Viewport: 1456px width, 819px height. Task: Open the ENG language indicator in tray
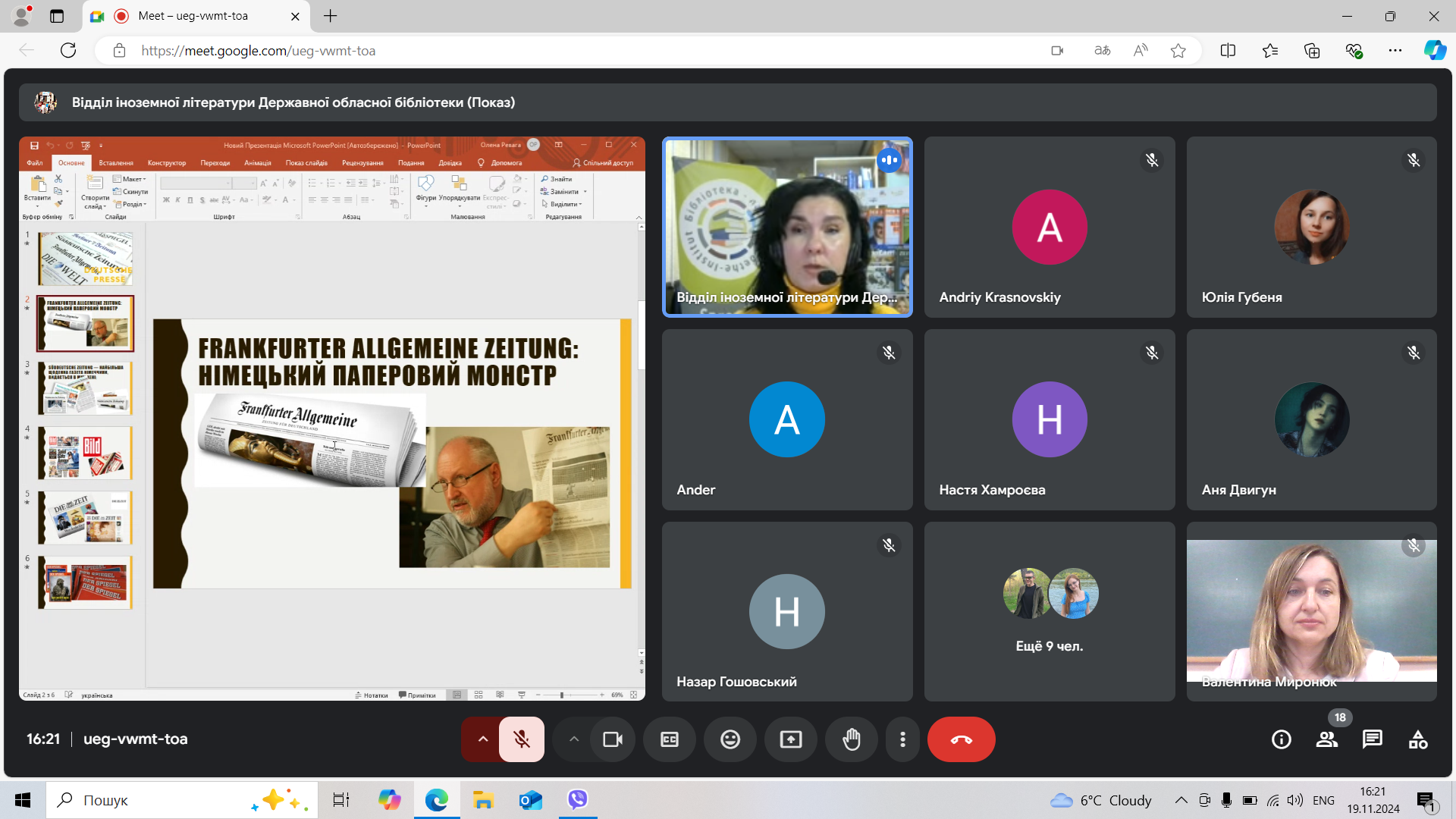(x=1323, y=800)
